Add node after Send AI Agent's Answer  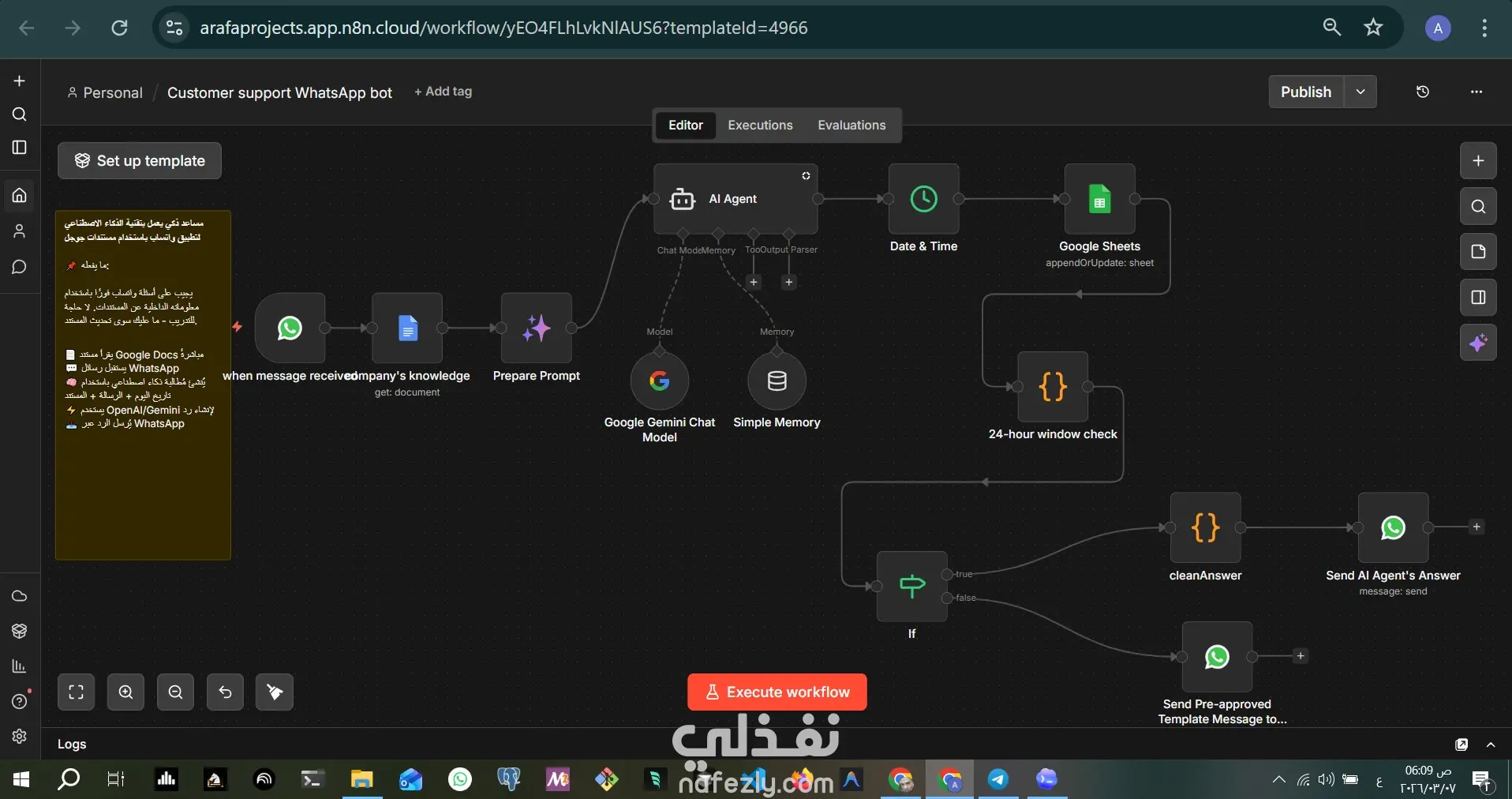click(x=1476, y=527)
